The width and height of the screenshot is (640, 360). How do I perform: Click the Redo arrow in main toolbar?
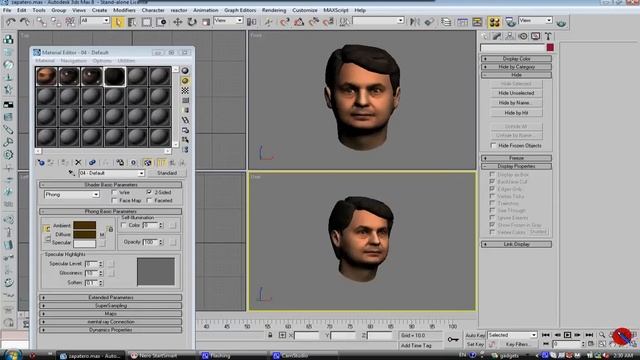point(25,22)
